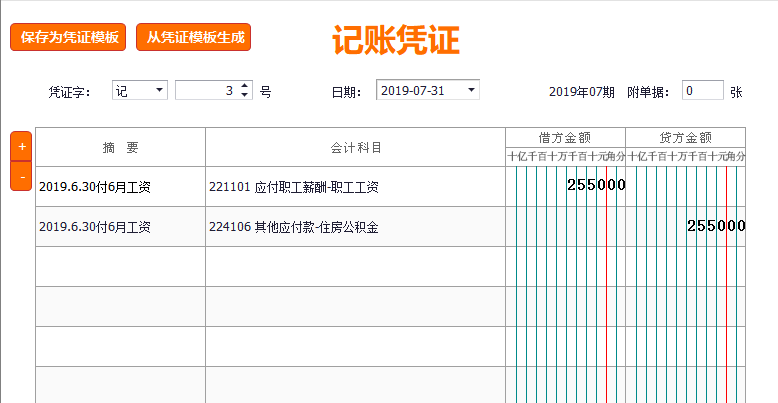Select 其他应付款-住房公积金 account cell
The image size is (778, 403).
355,227
